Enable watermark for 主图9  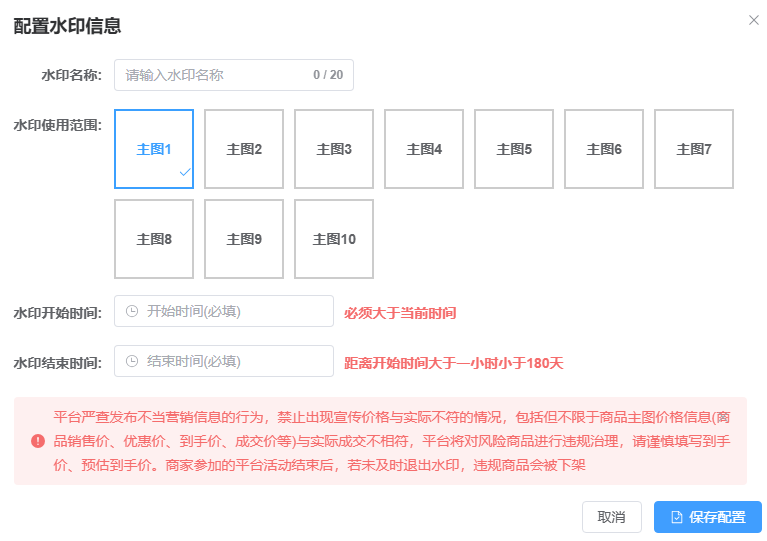pyautogui.click(x=244, y=239)
